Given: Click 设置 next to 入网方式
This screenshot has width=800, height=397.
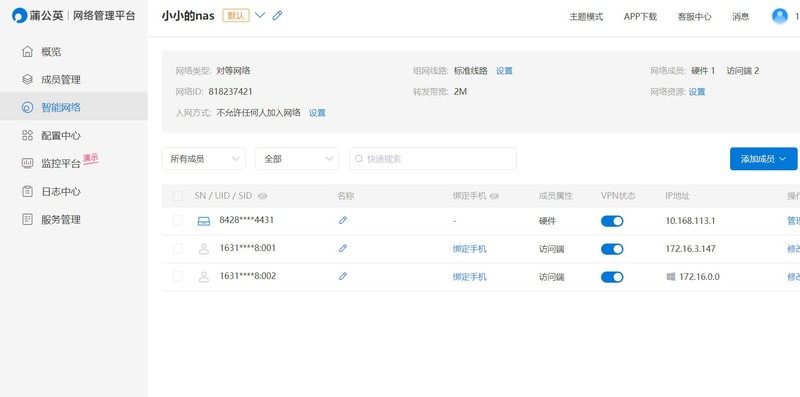Looking at the screenshot, I should [317, 113].
